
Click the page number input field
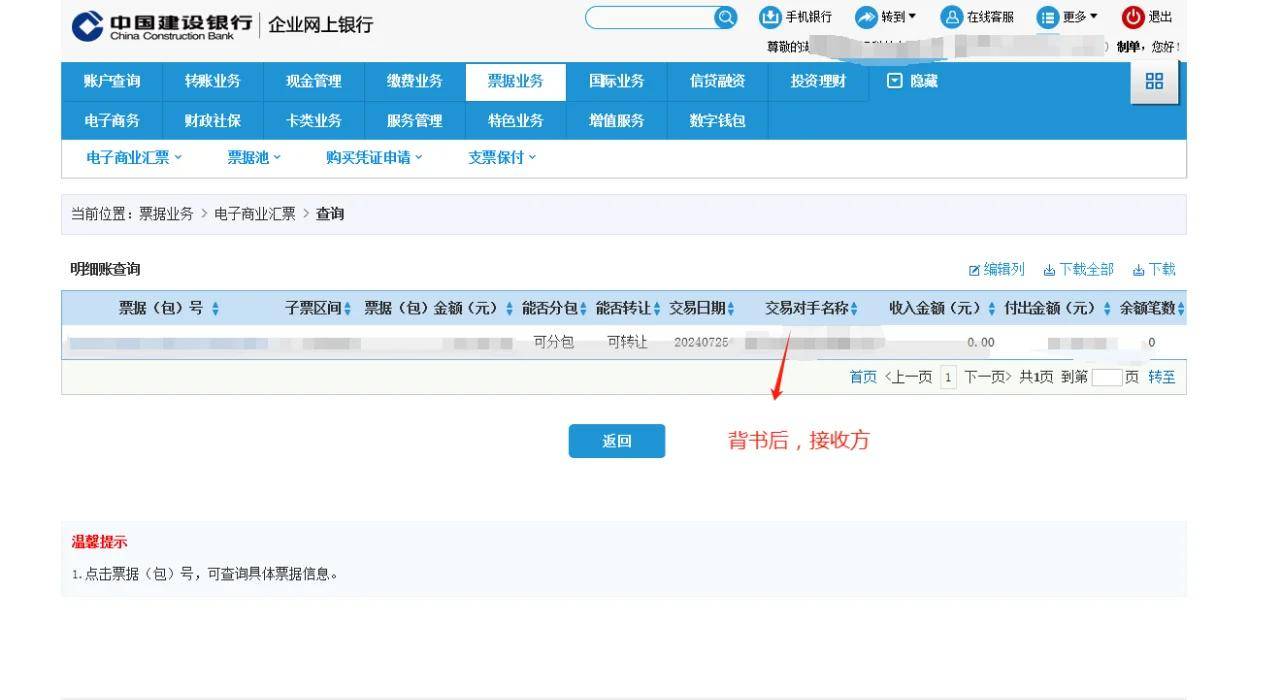[1106, 377]
